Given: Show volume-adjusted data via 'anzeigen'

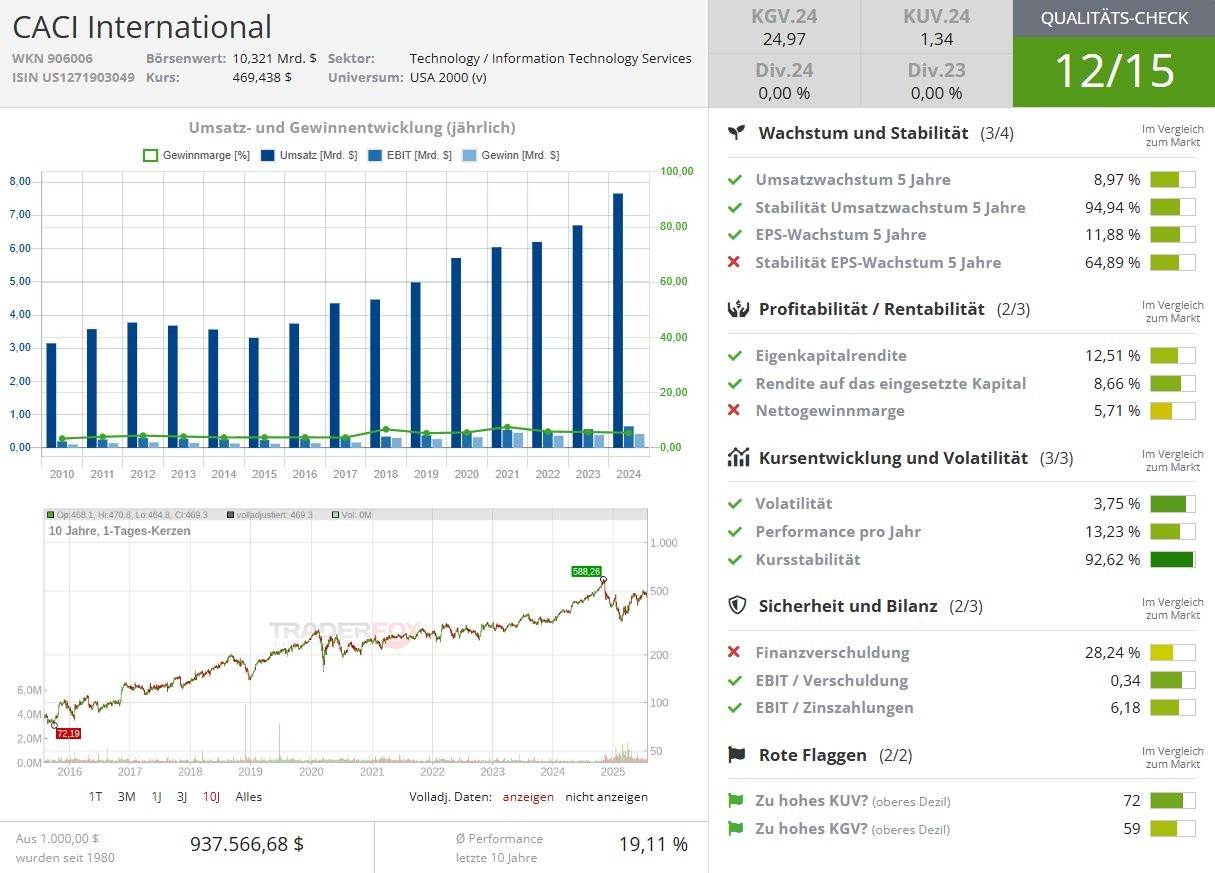Looking at the screenshot, I should [x=528, y=797].
